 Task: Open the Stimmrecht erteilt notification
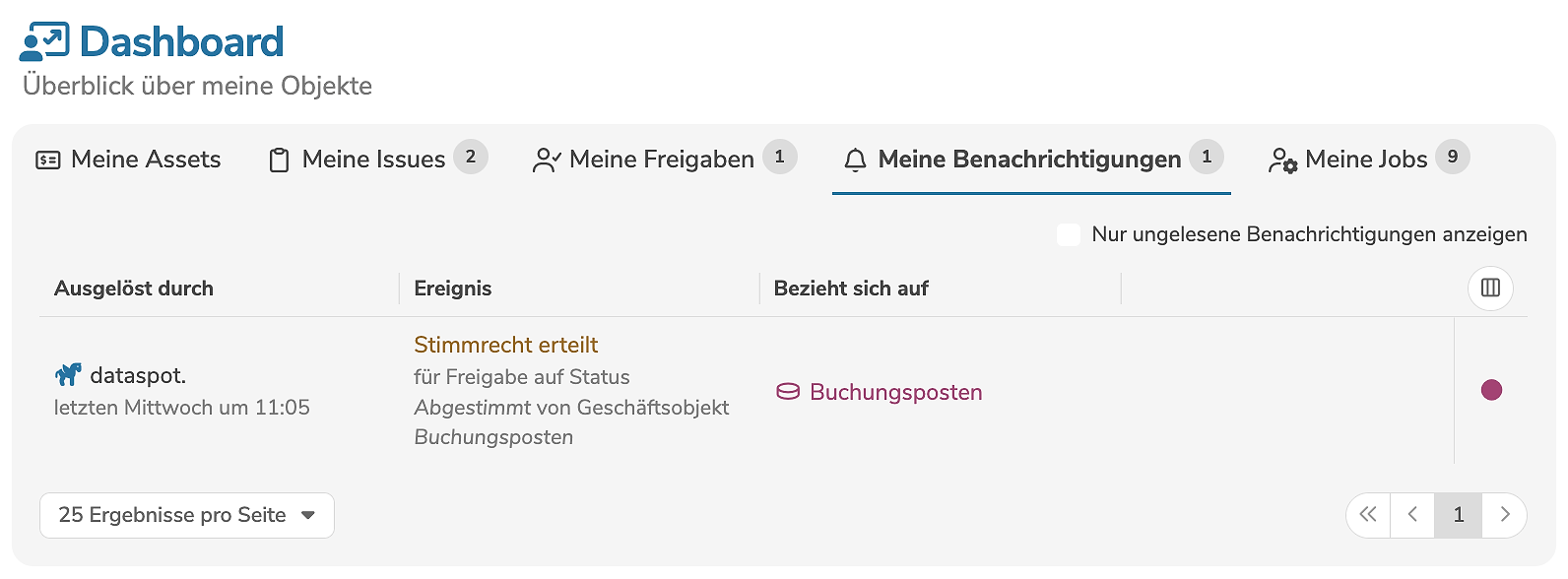(x=505, y=344)
